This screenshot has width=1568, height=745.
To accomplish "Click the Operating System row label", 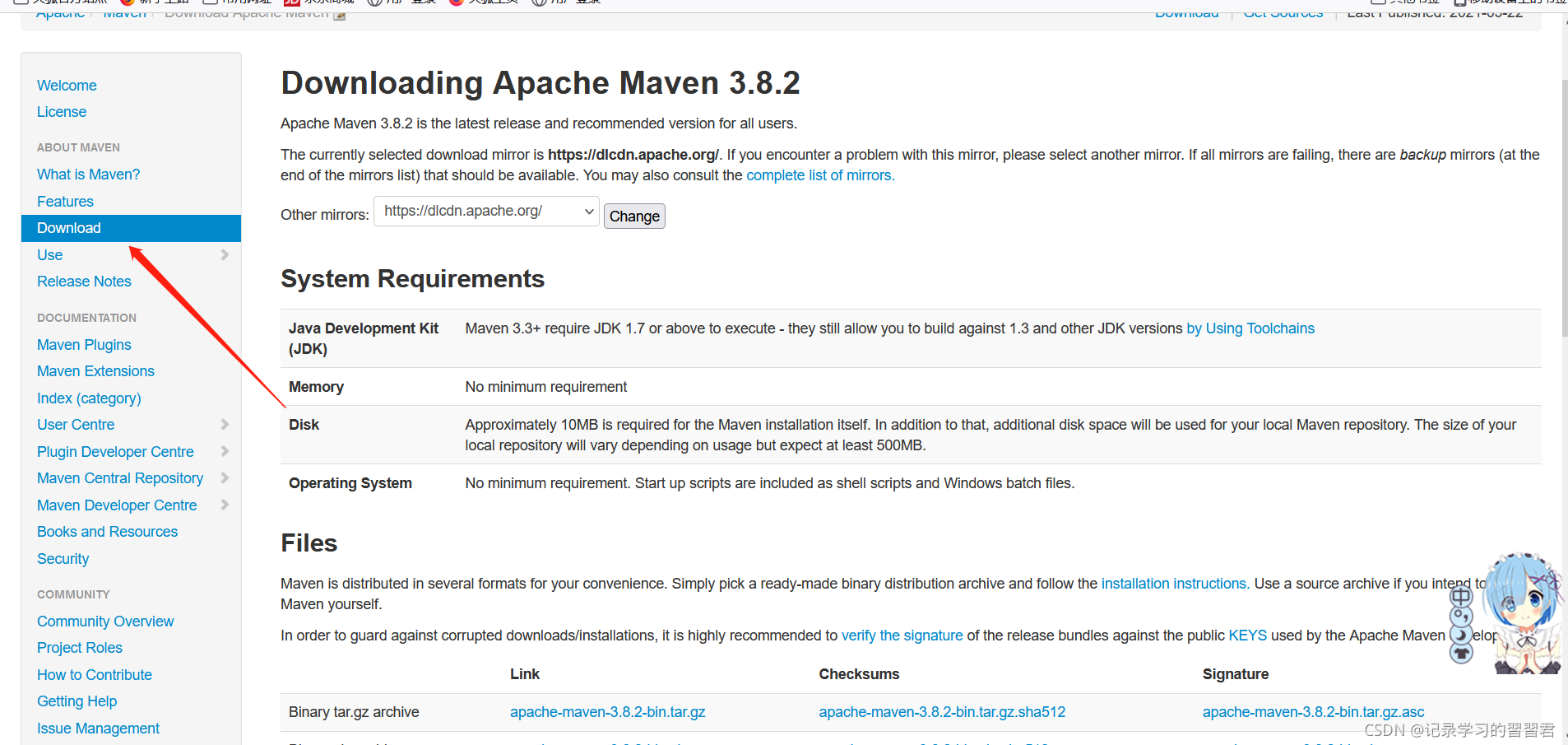I will tap(350, 483).
